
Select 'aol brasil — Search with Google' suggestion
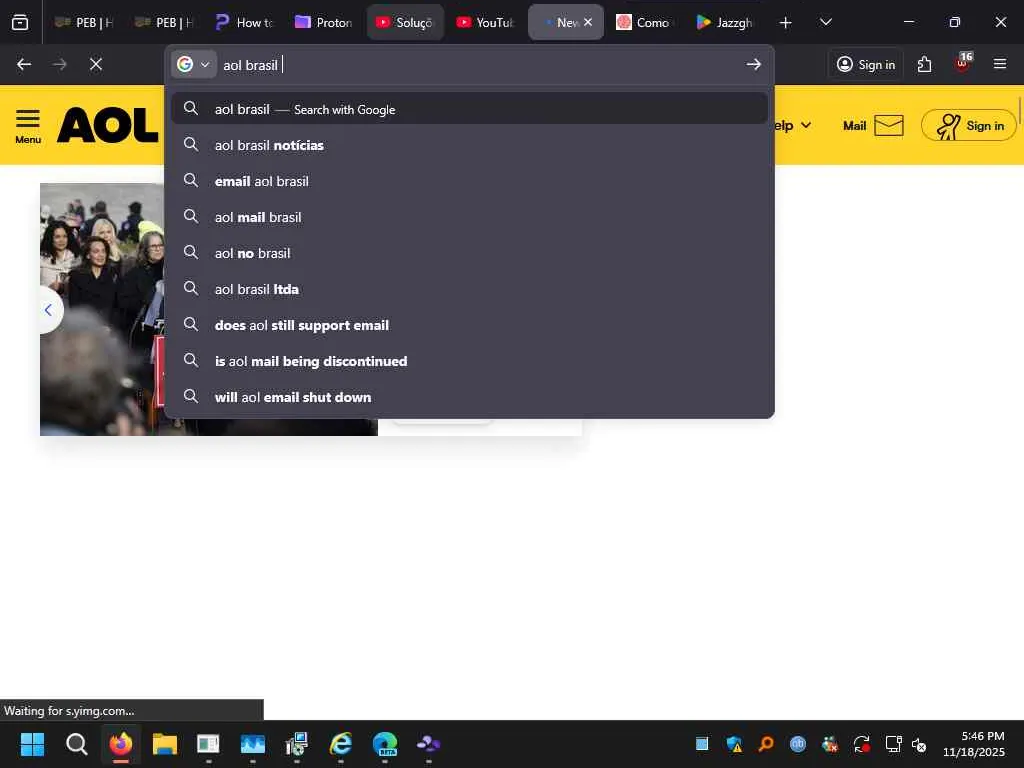coord(469,109)
